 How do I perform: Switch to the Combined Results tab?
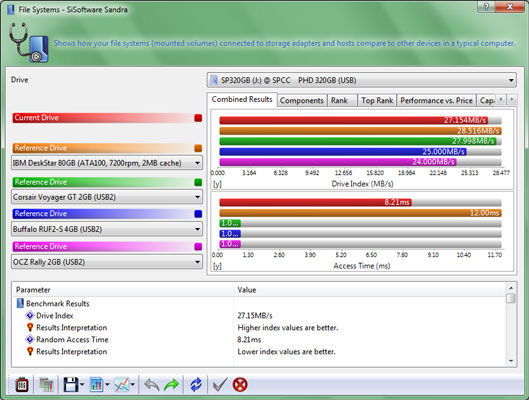click(242, 99)
